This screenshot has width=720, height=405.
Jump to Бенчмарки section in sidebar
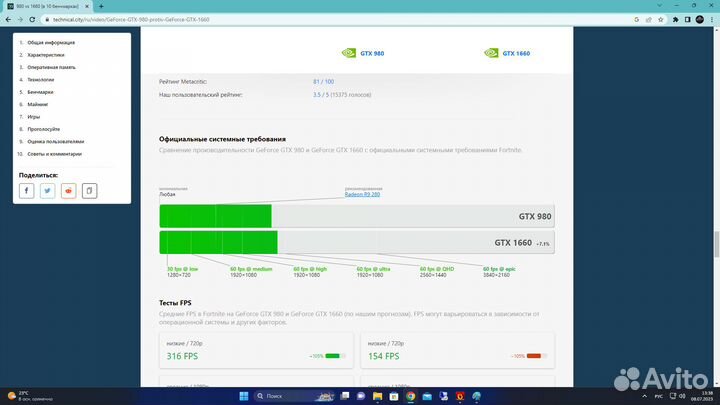[x=40, y=92]
